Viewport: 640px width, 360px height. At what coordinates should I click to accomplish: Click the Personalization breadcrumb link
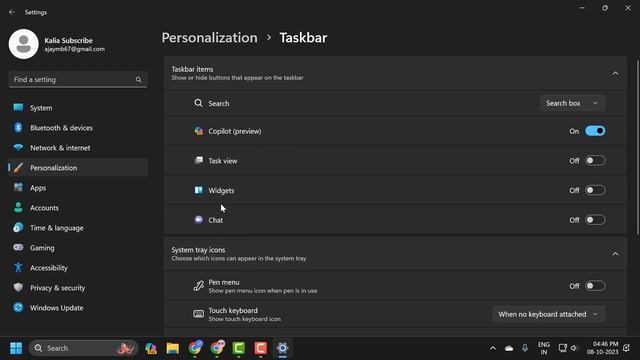pos(209,38)
